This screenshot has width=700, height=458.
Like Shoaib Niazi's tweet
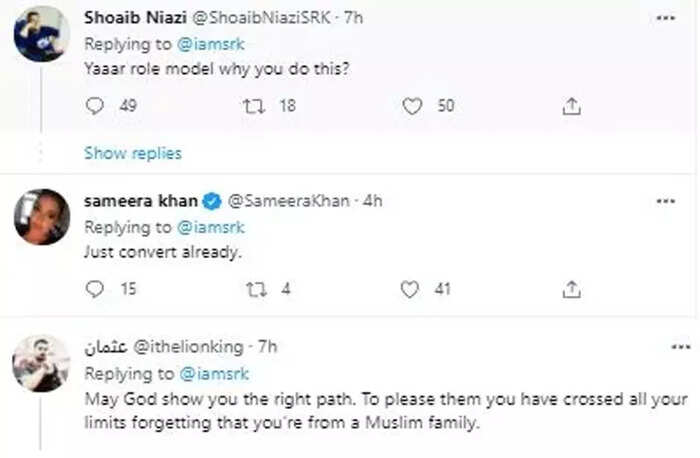412,106
